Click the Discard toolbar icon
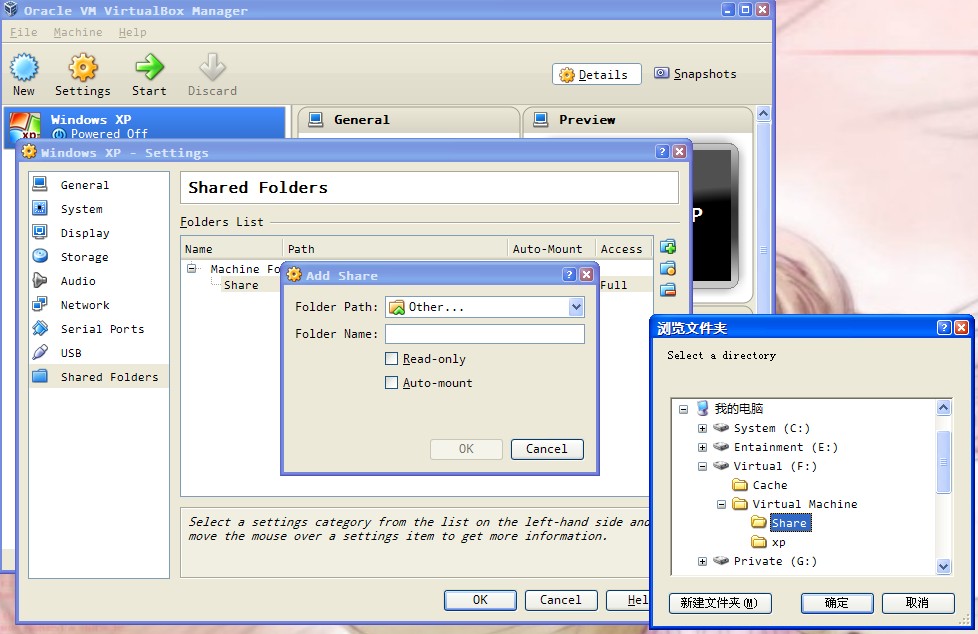Viewport: 978px width, 634px height. point(213,67)
